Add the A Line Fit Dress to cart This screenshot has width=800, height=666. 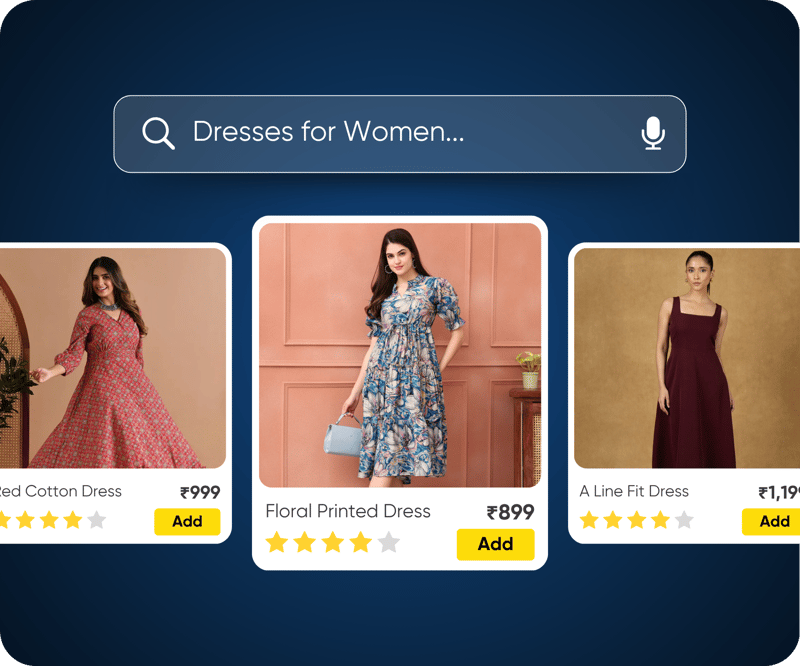pyautogui.click(x=771, y=522)
